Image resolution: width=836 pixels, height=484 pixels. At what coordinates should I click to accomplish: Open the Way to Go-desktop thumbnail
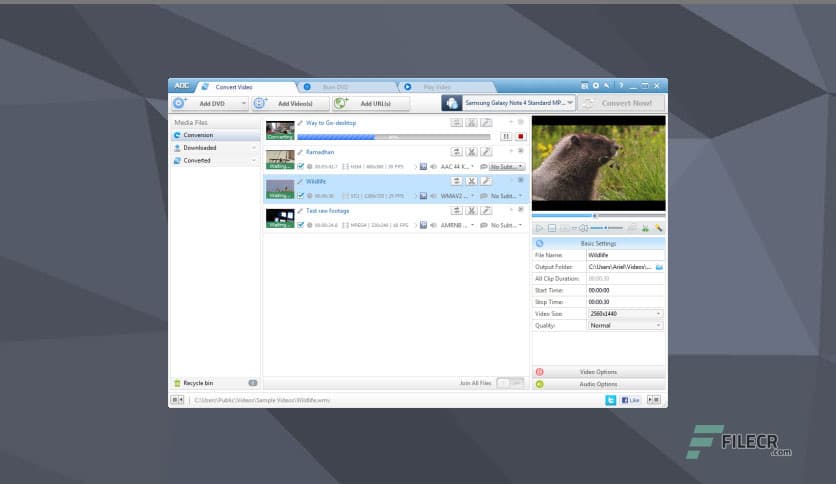[x=280, y=130]
